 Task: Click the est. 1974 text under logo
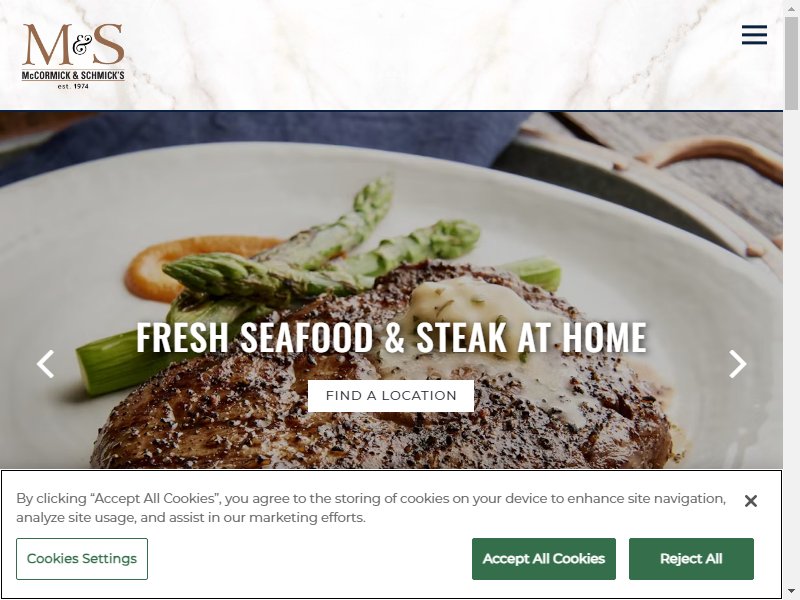click(73, 86)
